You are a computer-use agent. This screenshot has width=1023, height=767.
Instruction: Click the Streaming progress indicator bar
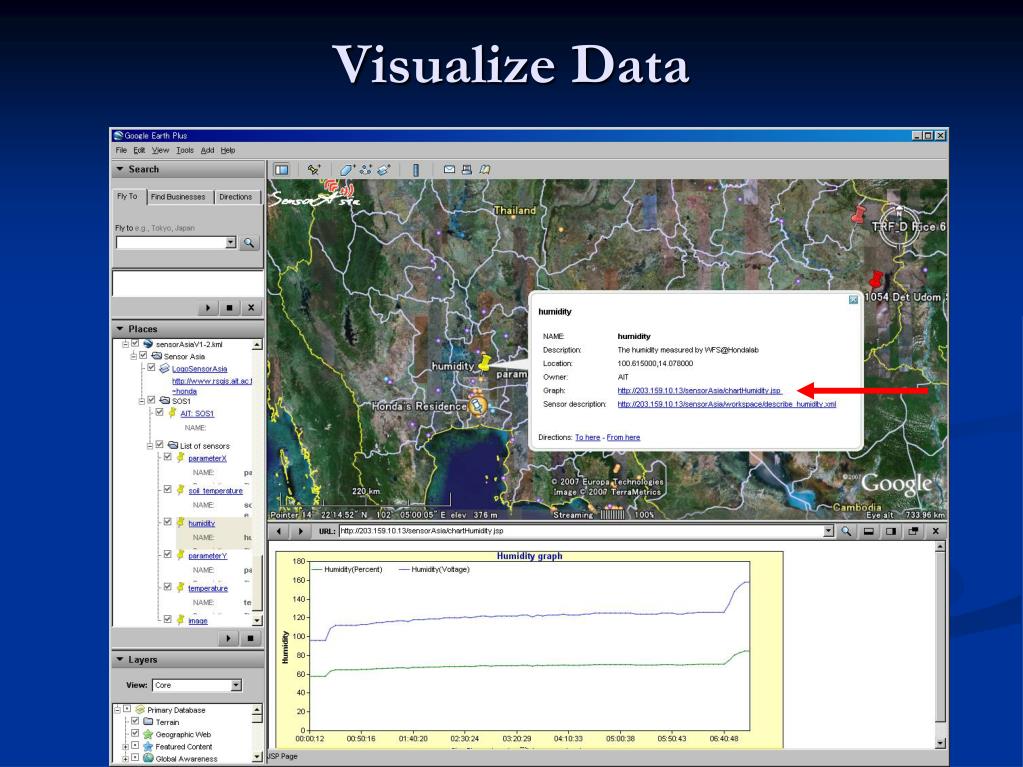(612, 515)
